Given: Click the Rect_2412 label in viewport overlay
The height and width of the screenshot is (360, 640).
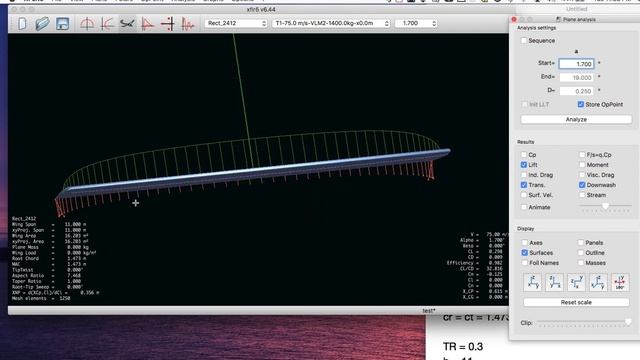Looking at the screenshot, I should coord(24,219).
